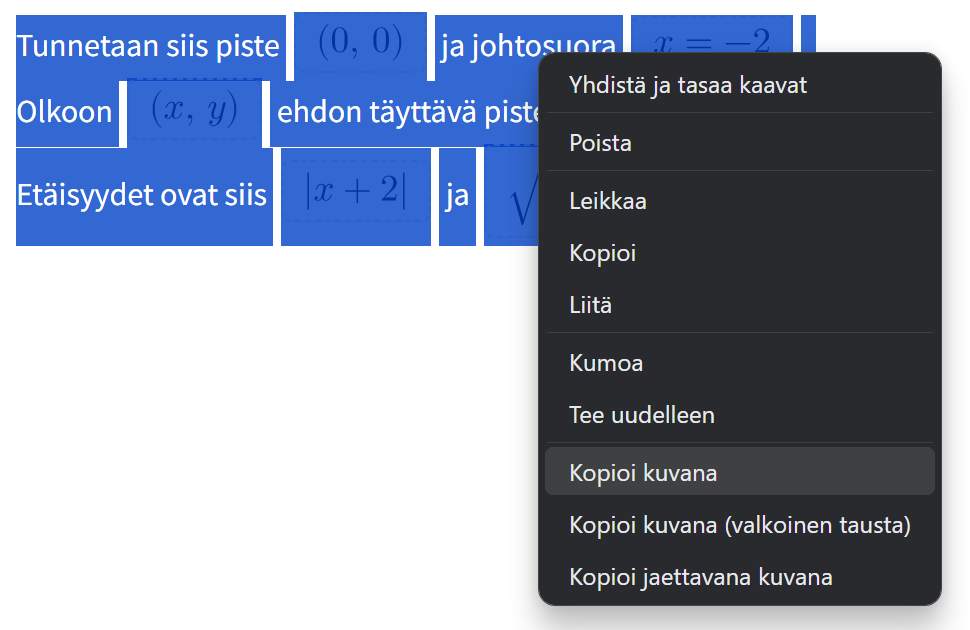Click the word 'Olkoon'
Screen dimensions: 970x630
click(64, 112)
